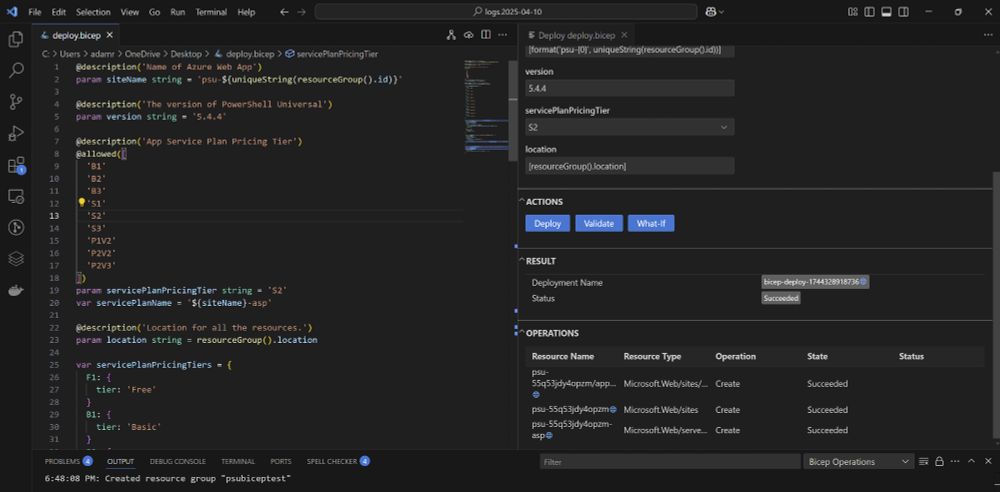
Task: Open the Search view in activity bar
Action: point(16,70)
